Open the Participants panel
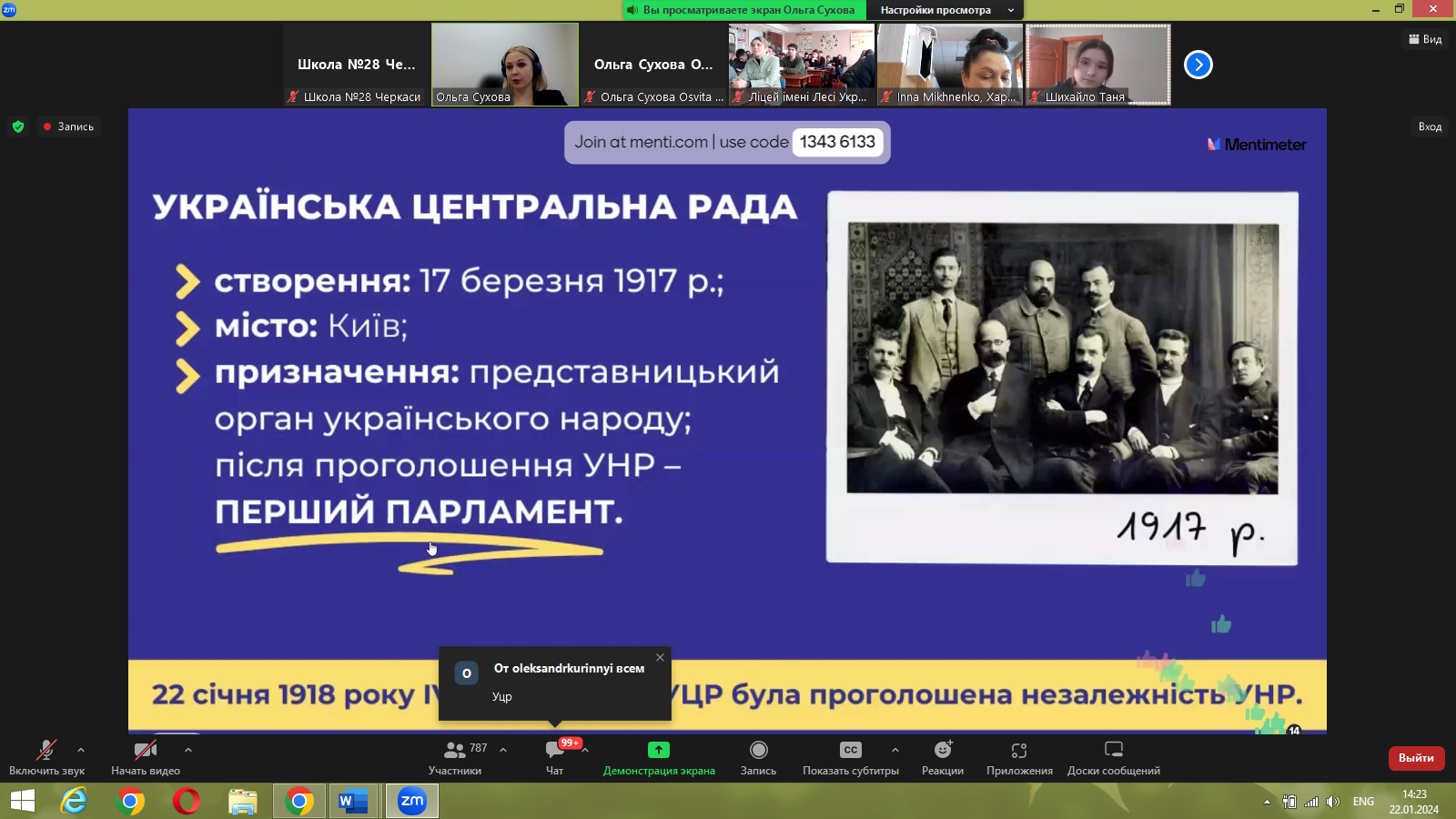 click(455, 756)
